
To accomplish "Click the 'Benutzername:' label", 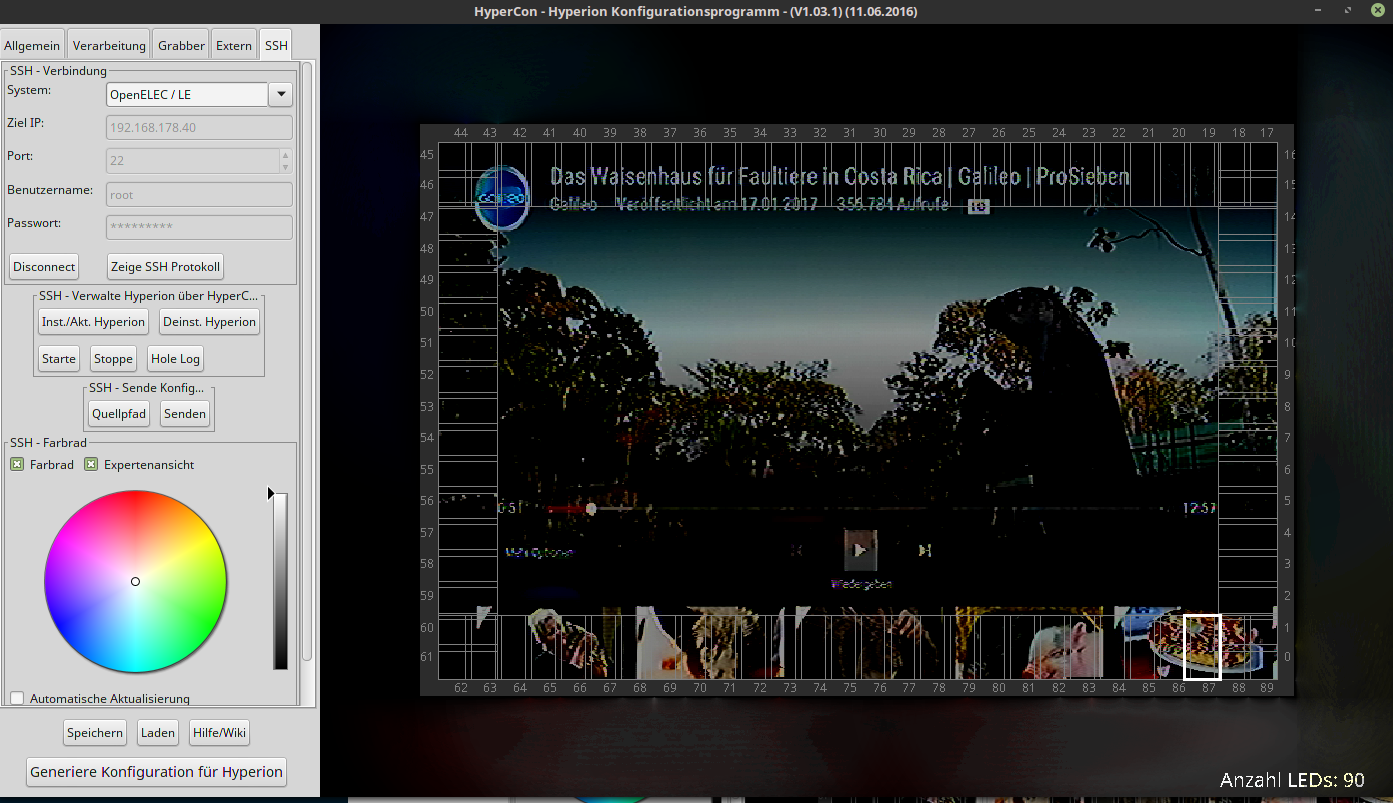I will pos(50,189).
